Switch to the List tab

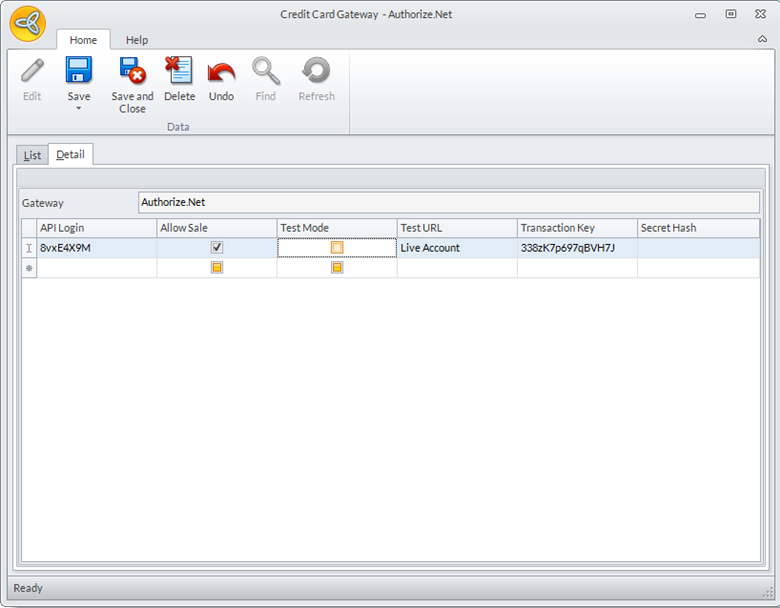(32, 155)
